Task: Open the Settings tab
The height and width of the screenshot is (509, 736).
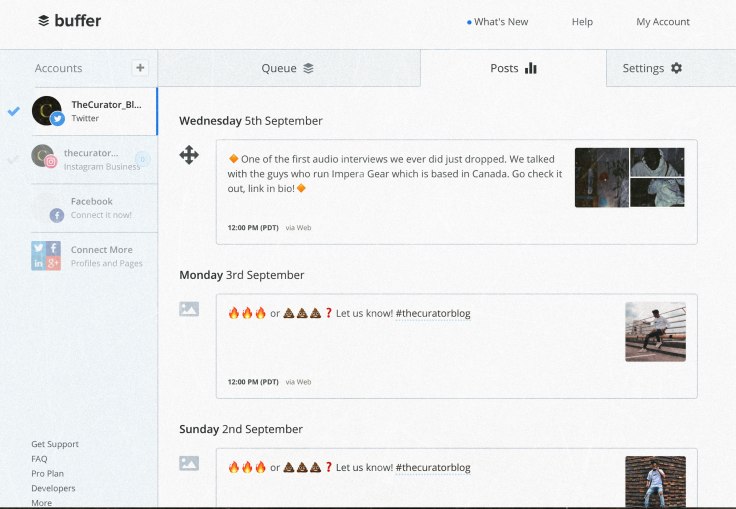Action: click(x=652, y=68)
